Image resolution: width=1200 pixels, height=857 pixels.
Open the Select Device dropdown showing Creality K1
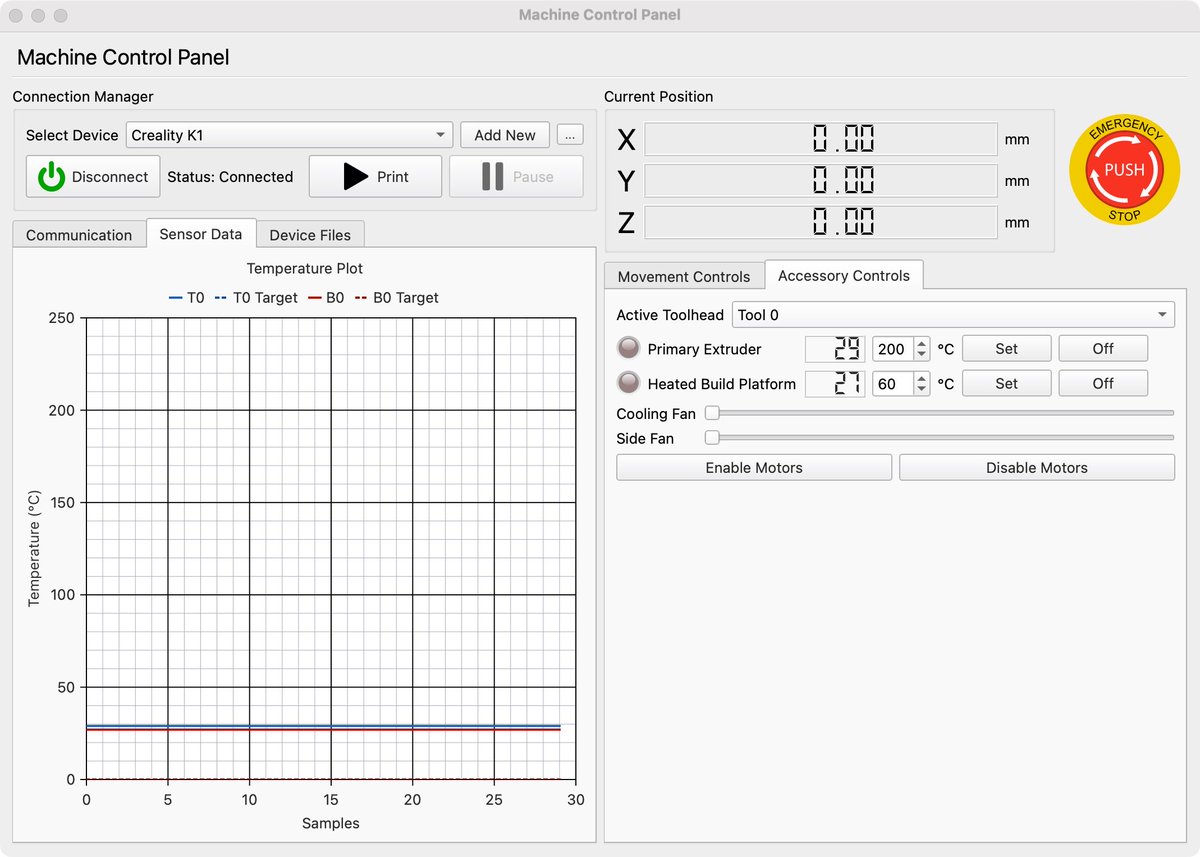tap(289, 135)
